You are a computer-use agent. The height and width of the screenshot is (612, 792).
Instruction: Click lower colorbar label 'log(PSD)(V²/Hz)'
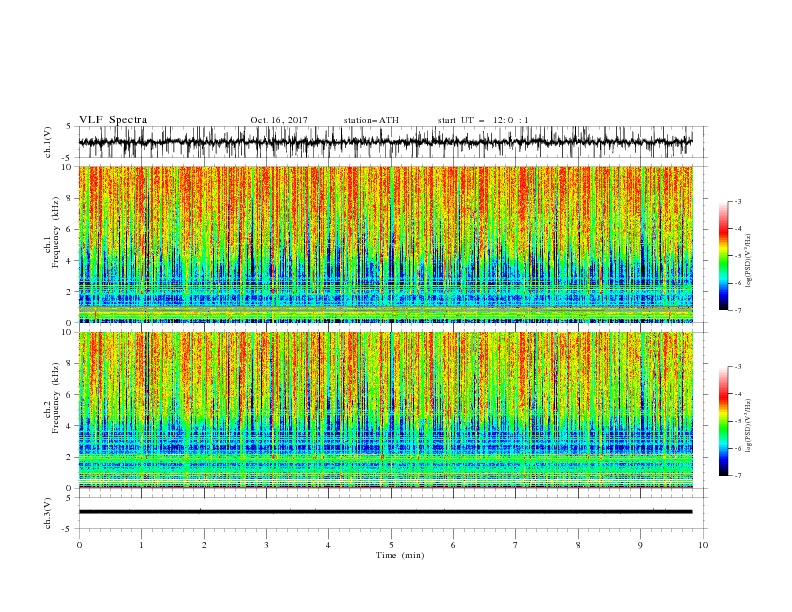click(749, 426)
